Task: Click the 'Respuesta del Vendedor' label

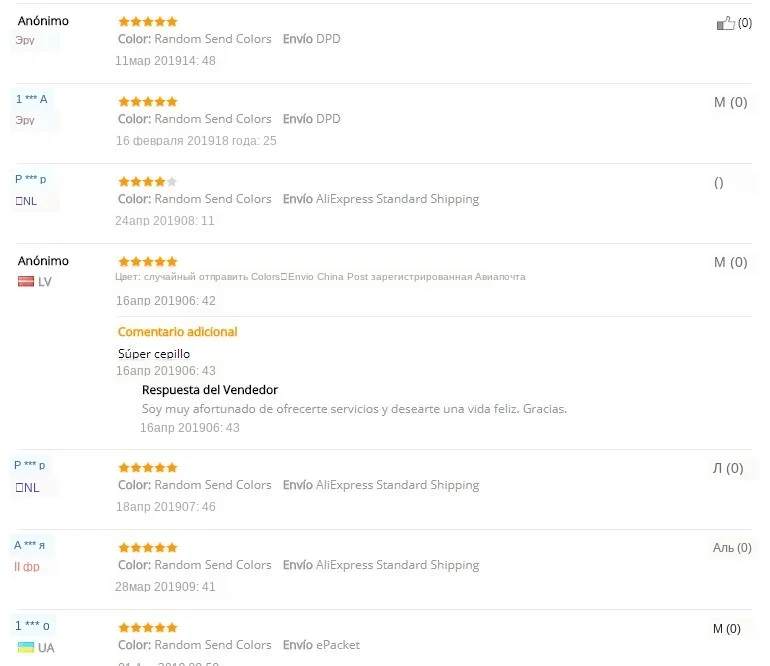Action: [x=210, y=390]
